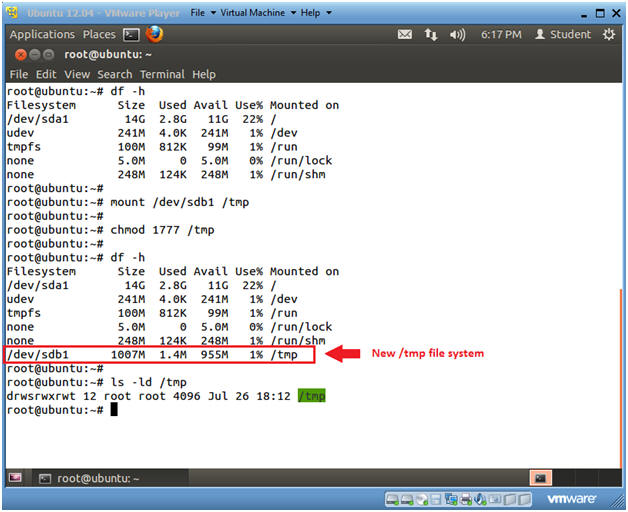
Task: Open VMware Player File dropdown
Action: click(203, 13)
